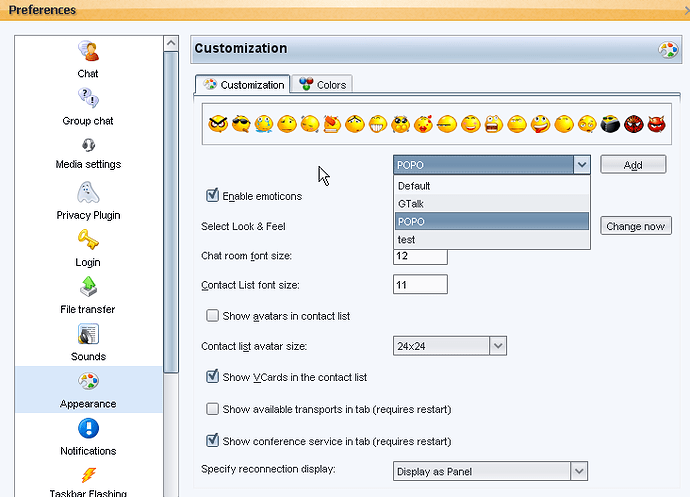
Task: Uncheck Show conference service in tab
Action: tap(212, 440)
